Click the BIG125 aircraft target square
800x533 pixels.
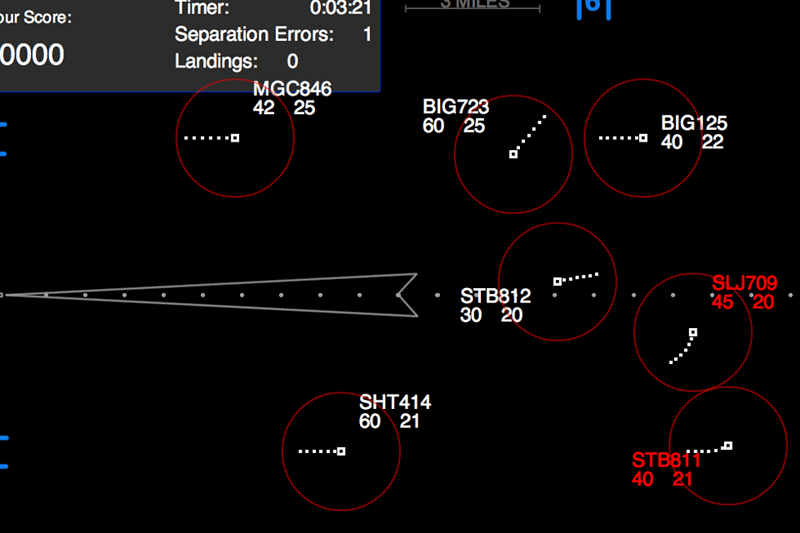click(x=643, y=138)
